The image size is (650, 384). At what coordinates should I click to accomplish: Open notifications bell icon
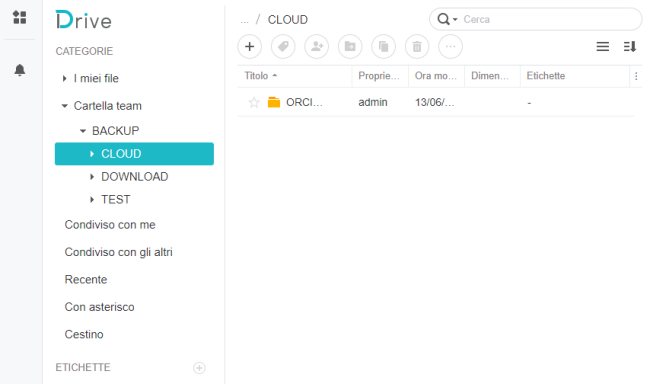[x=19, y=70]
